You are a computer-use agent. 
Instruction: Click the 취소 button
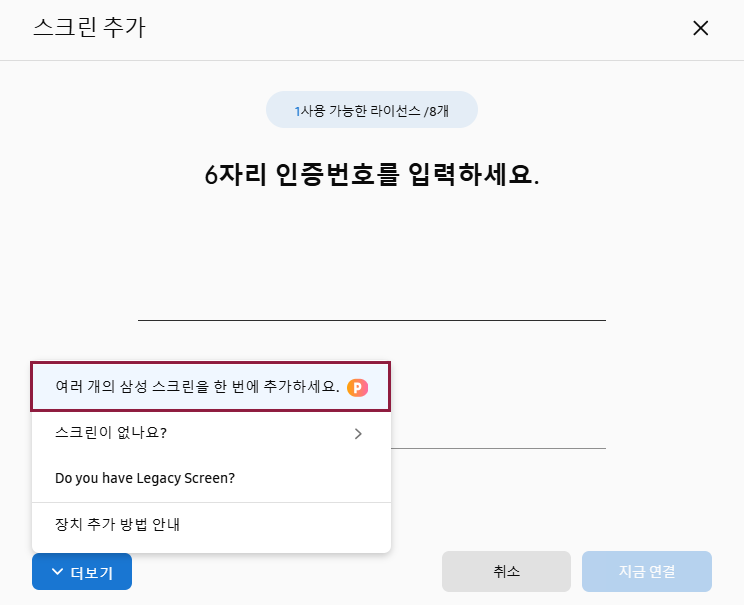pyautogui.click(x=506, y=571)
